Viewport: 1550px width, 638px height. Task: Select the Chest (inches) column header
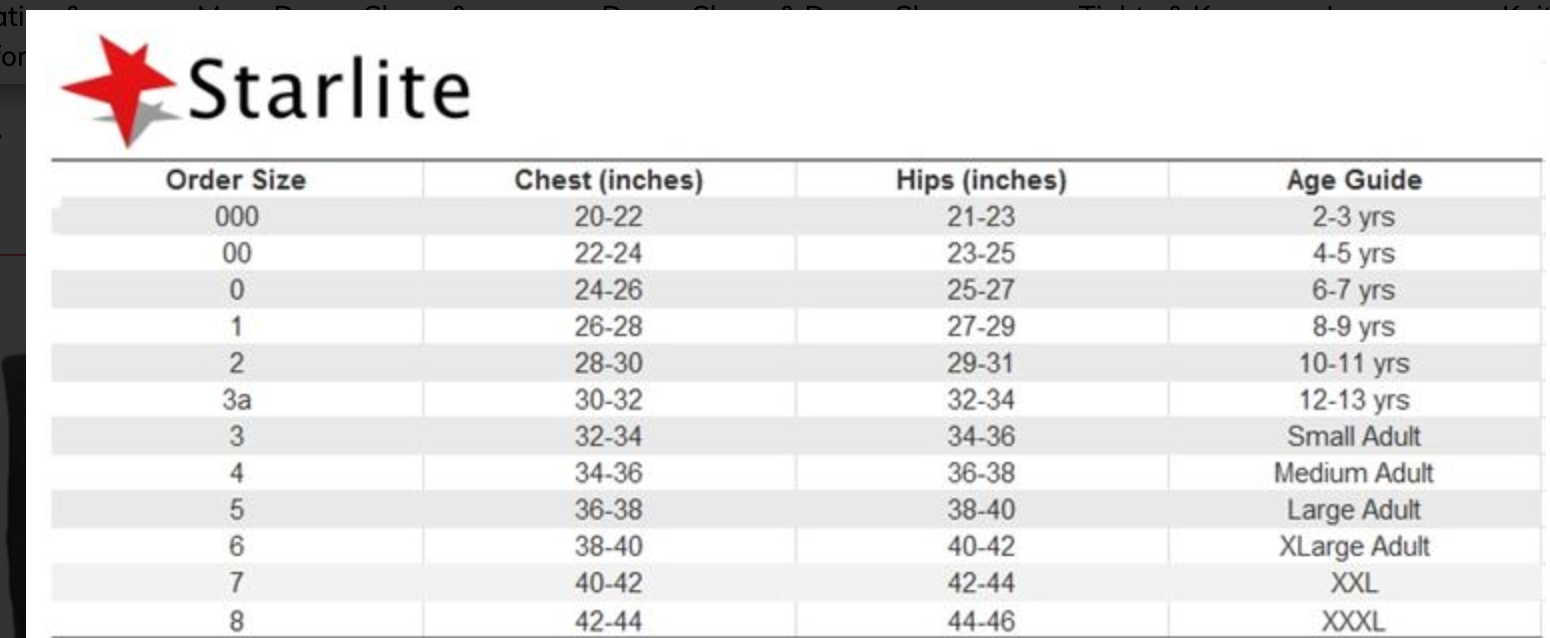pos(608,181)
